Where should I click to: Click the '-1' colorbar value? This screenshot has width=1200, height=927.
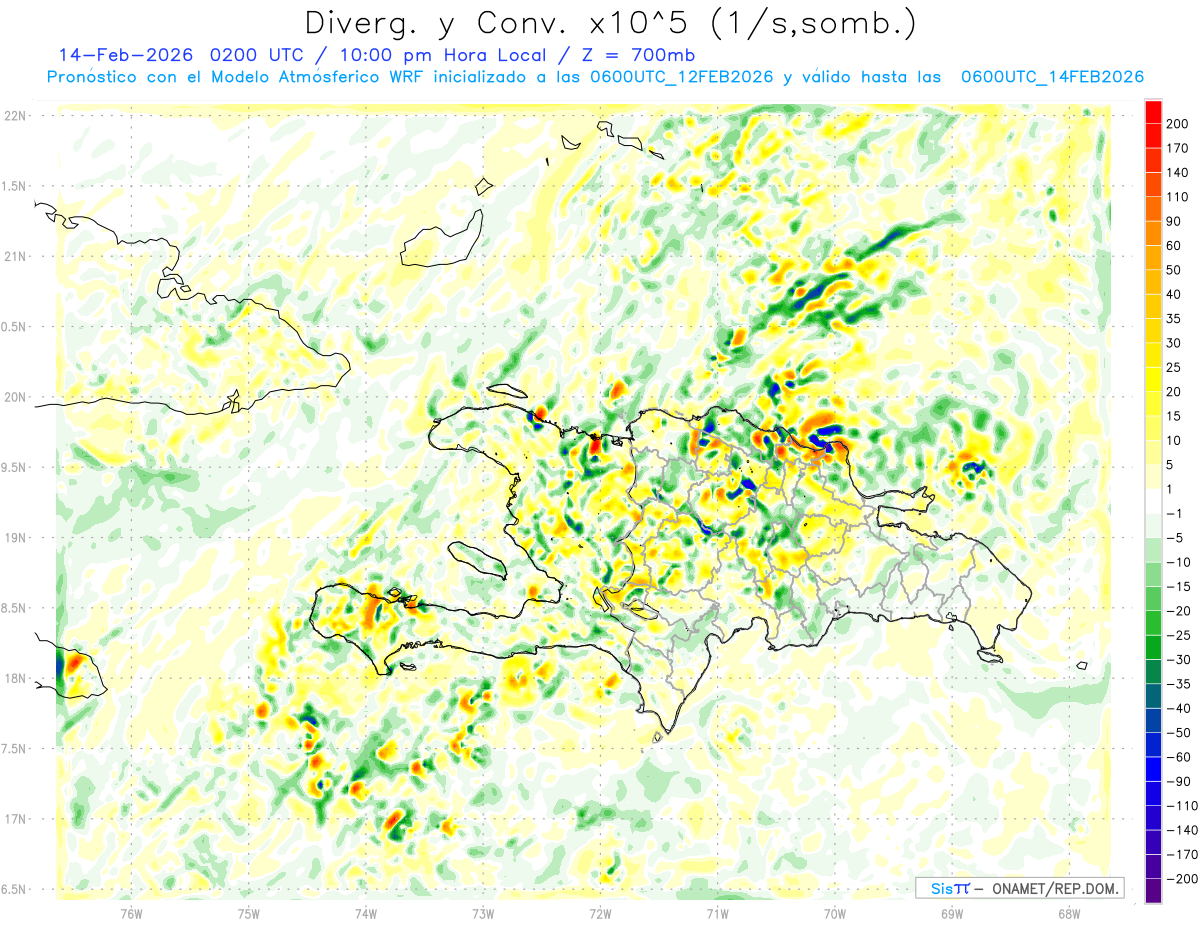[x=1175, y=513]
